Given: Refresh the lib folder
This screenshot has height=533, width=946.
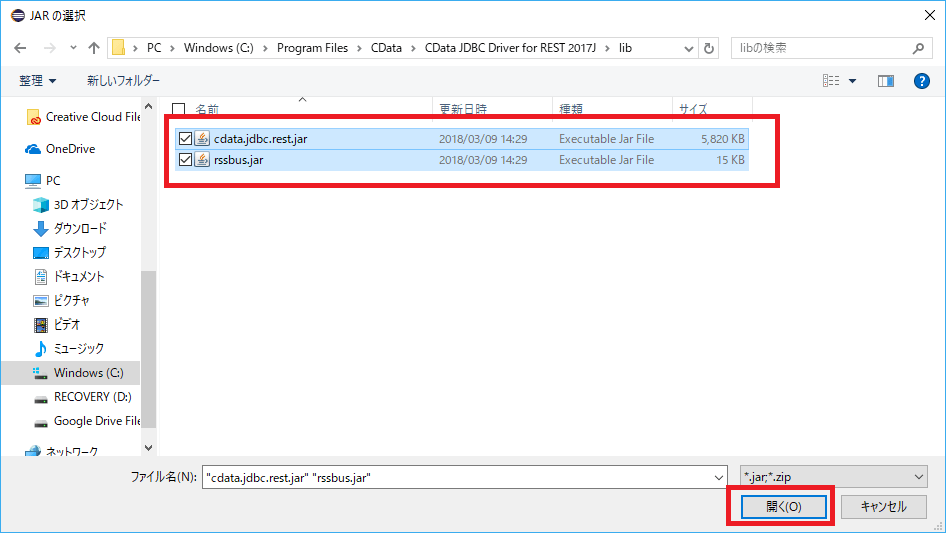Looking at the screenshot, I should [709, 48].
